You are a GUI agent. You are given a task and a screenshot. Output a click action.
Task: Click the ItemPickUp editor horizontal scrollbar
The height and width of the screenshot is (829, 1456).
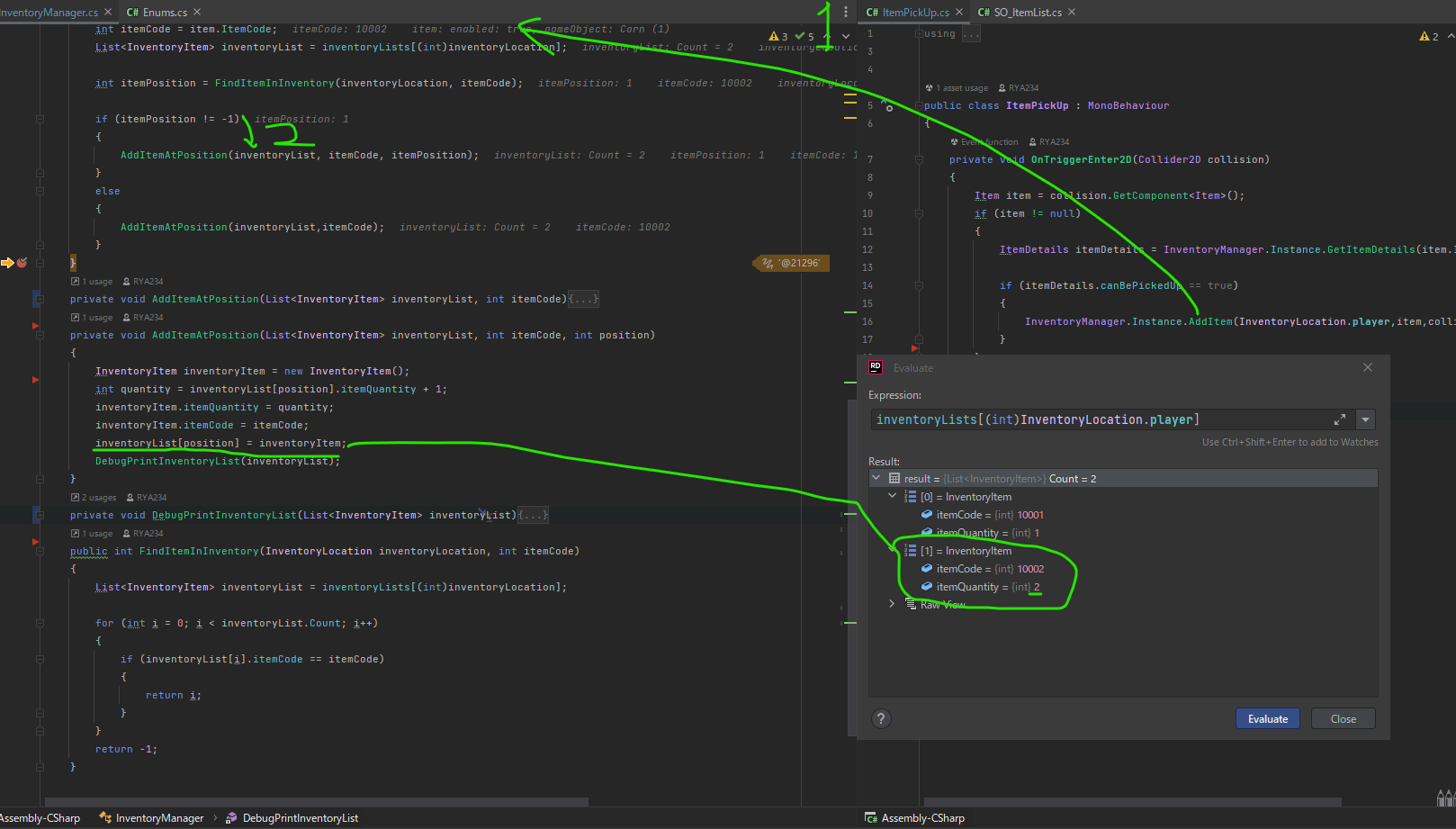tap(1133, 801)
